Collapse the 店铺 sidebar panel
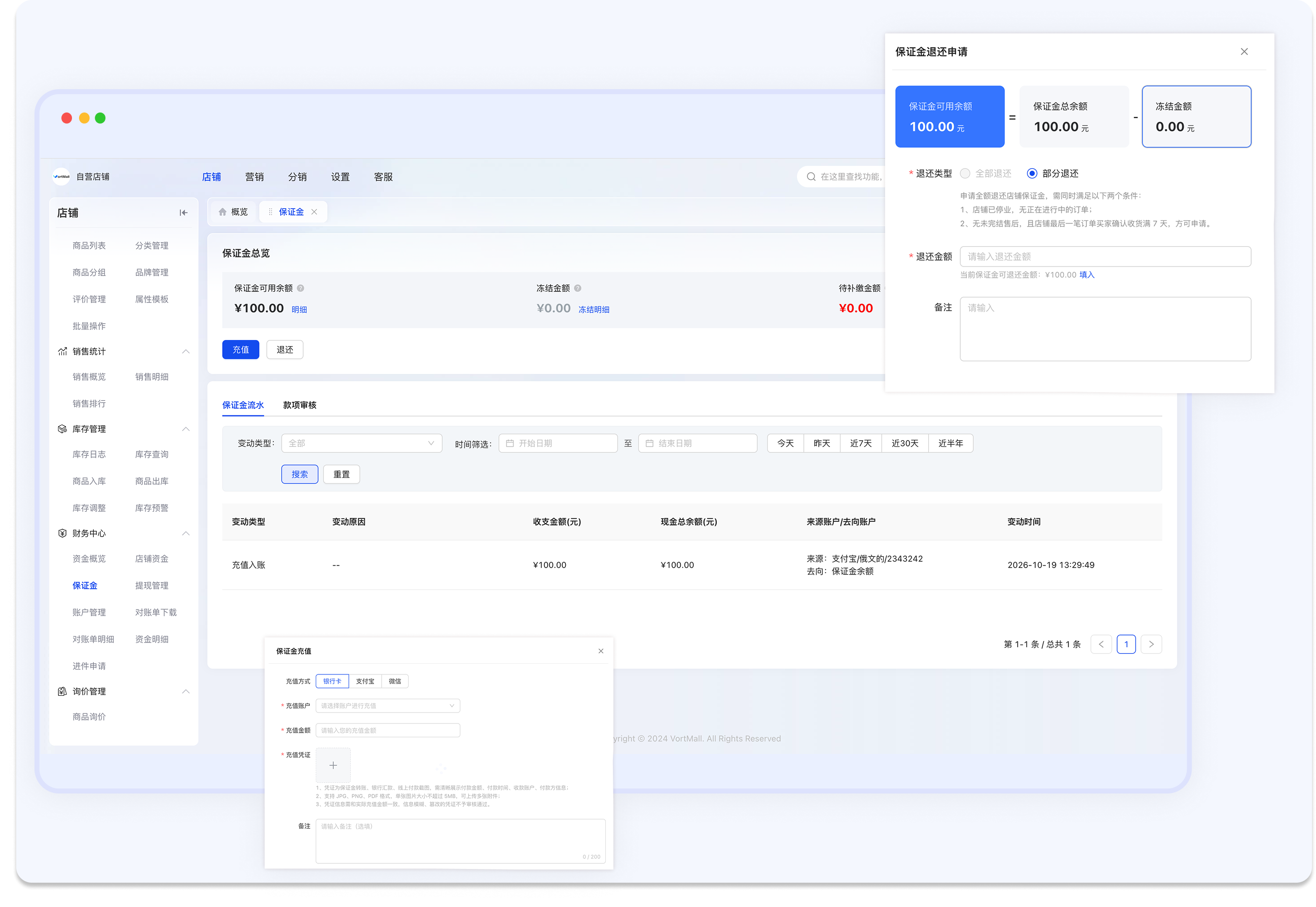The height and width of the screenshot is (907, 1316). (183, 212)
